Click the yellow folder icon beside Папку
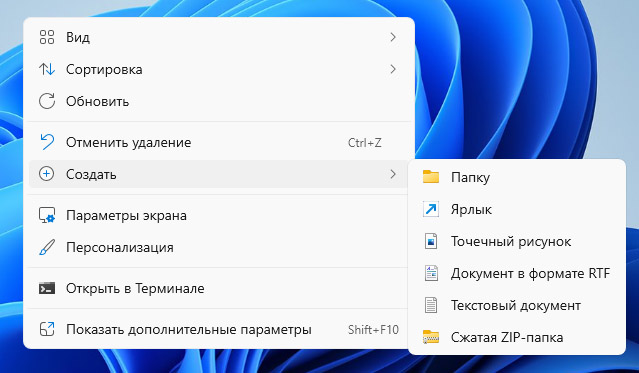The height and width of the screenshot is (373, 639). click(431, 177)
